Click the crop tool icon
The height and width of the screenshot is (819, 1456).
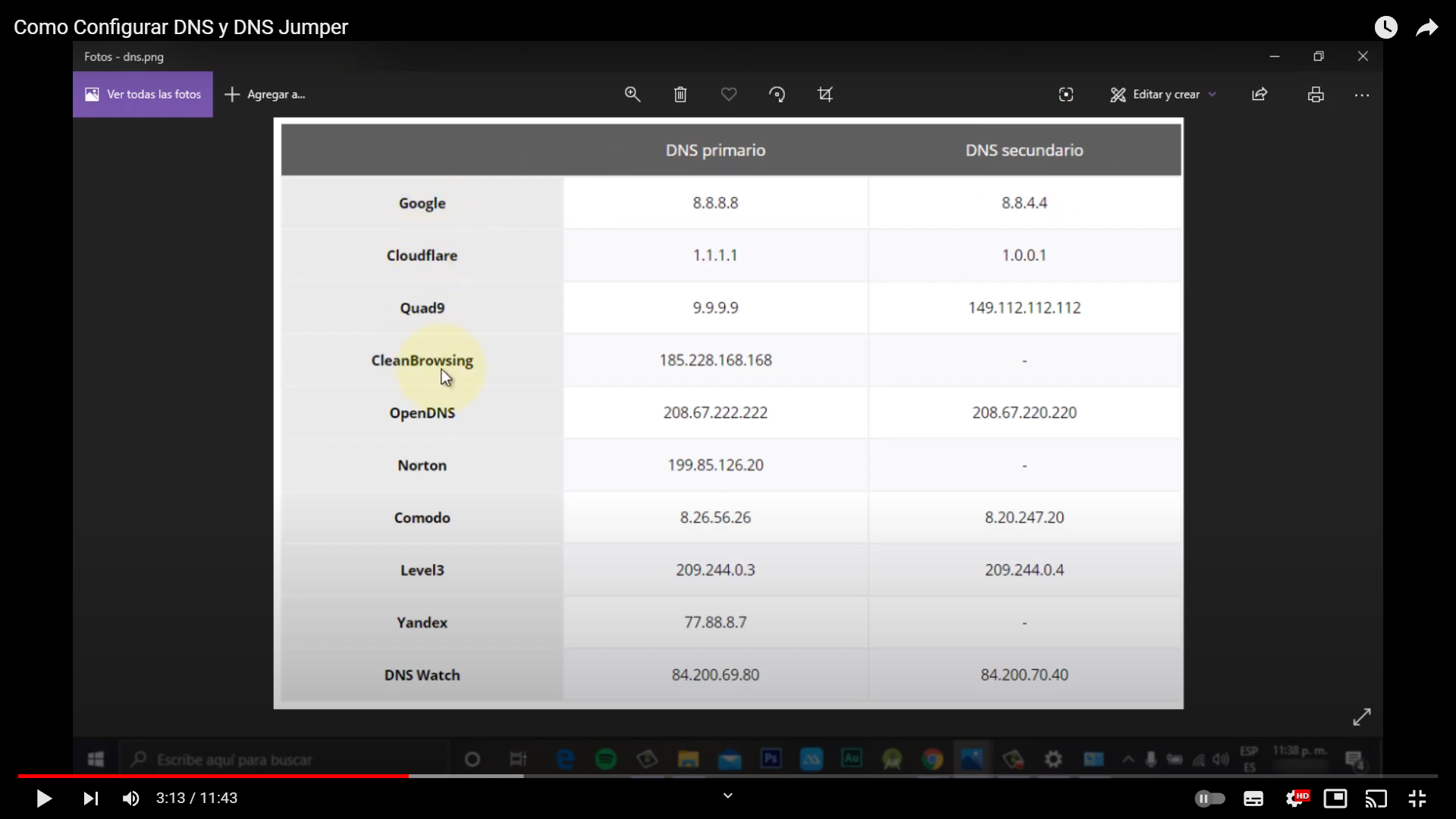pos(825,94)
